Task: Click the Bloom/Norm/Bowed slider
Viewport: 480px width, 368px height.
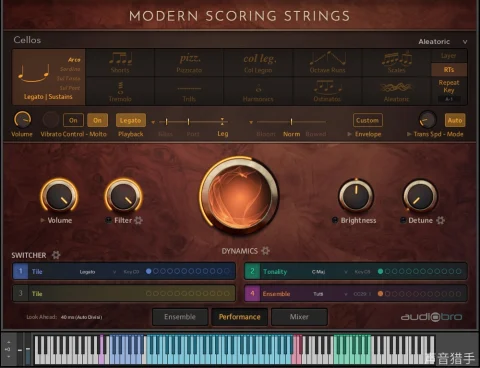Action: (x=291, y=122)
